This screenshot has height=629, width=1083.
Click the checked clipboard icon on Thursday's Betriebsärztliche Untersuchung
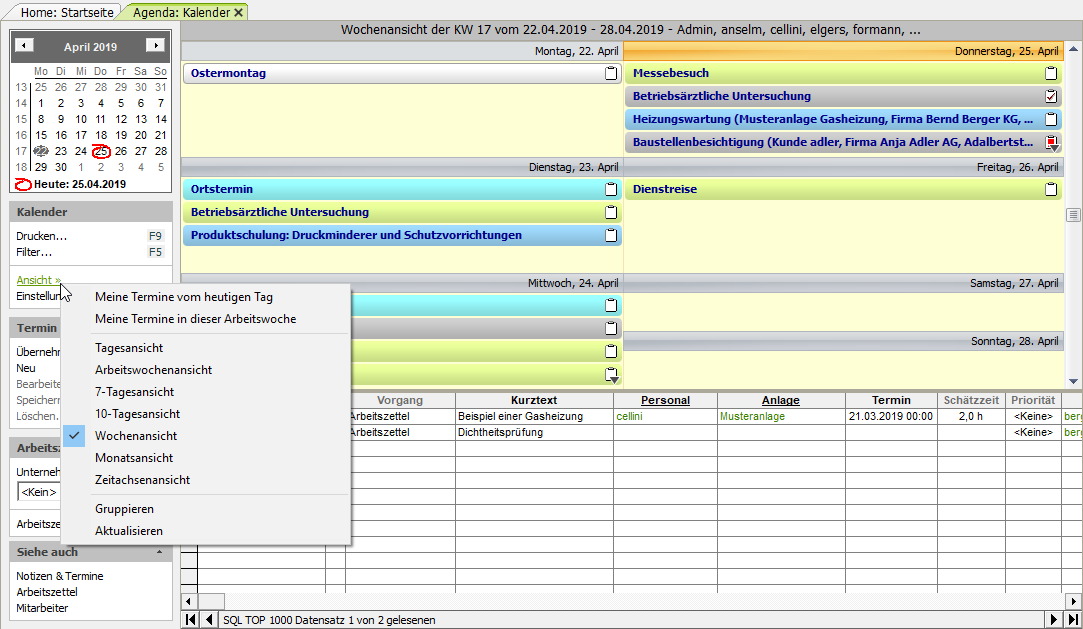1050,96
